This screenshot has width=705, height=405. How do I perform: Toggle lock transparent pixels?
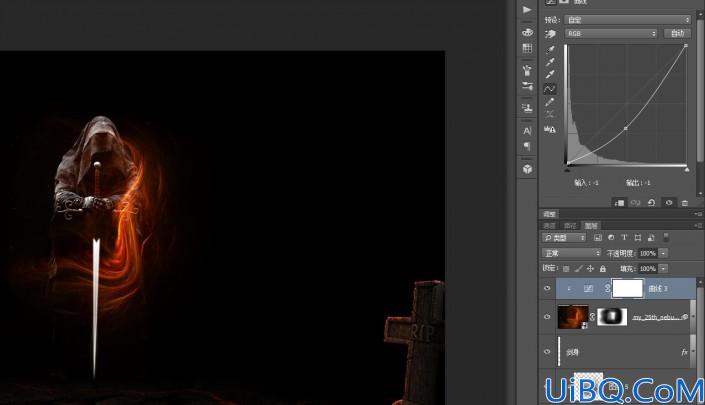(566, 269)
